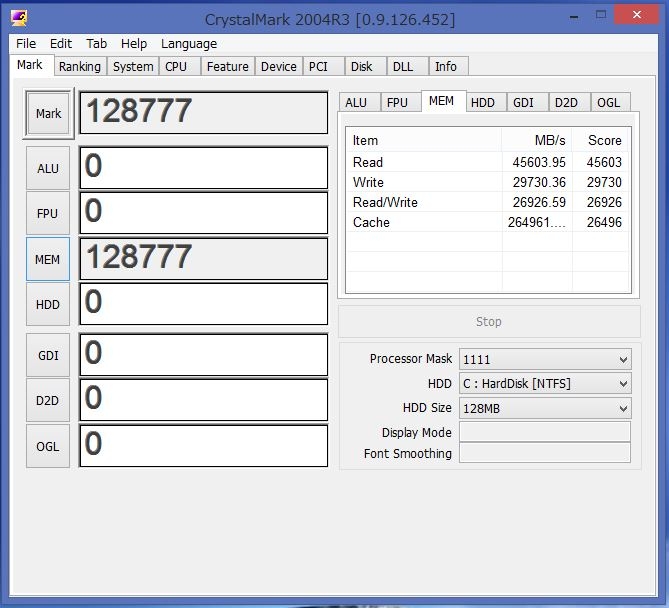Start the FPU benchmark button
Image resolution: width=669 pixels, height=608 pixels.
(x=48, y=213)
